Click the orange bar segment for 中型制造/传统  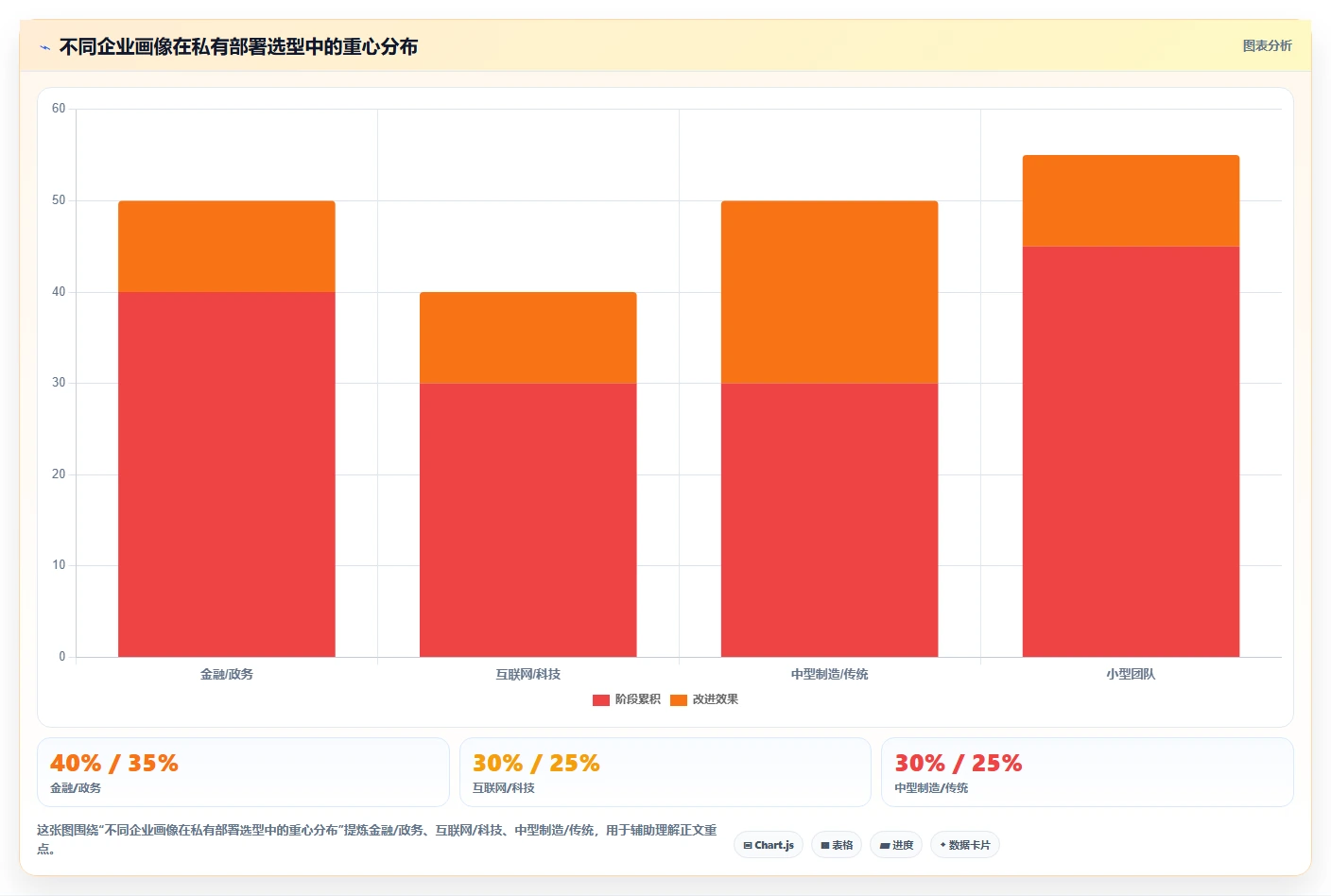coord(830,292)
